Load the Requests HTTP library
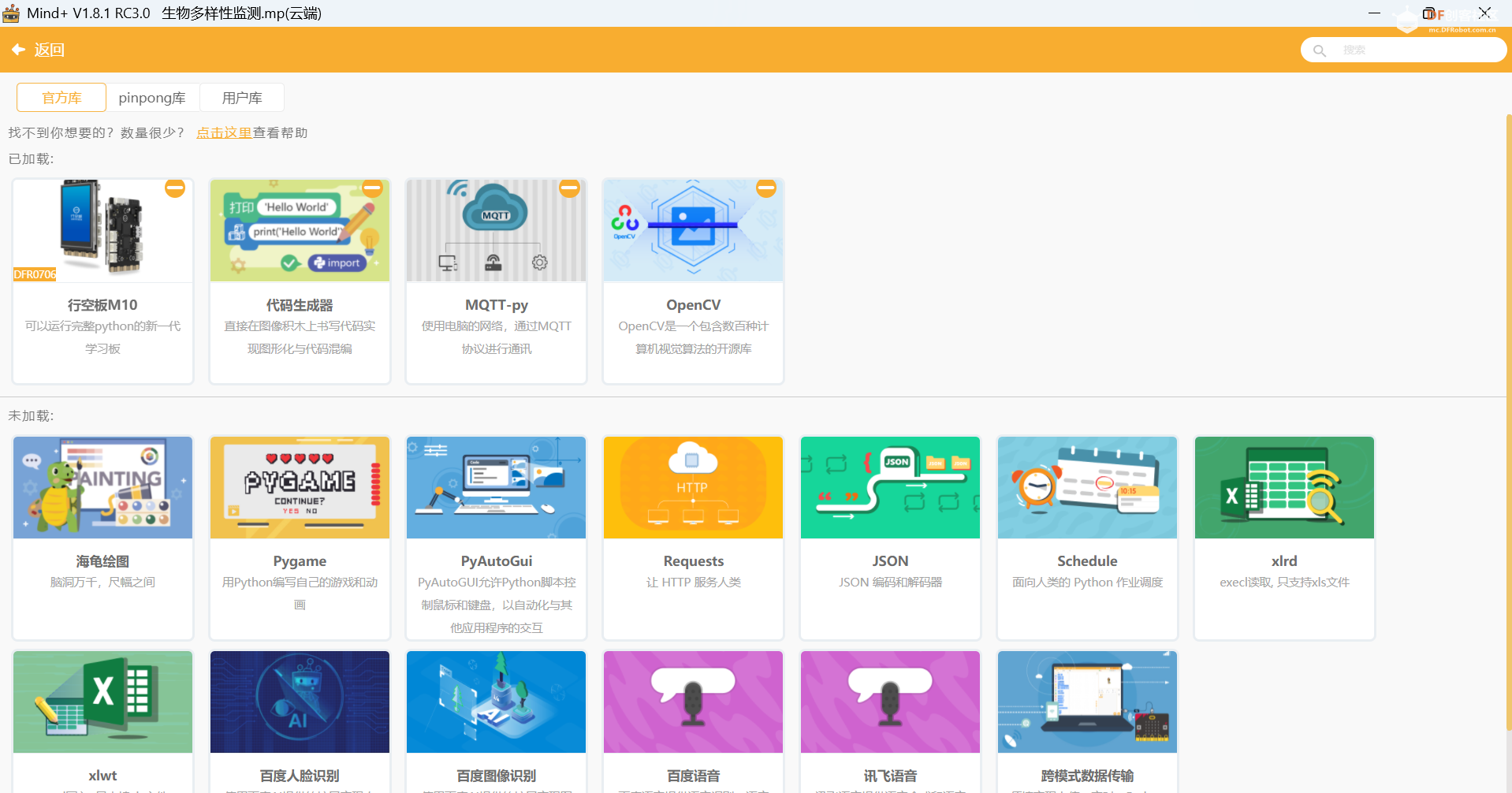Screen dimensions: 1512x793 click(694, 538)
